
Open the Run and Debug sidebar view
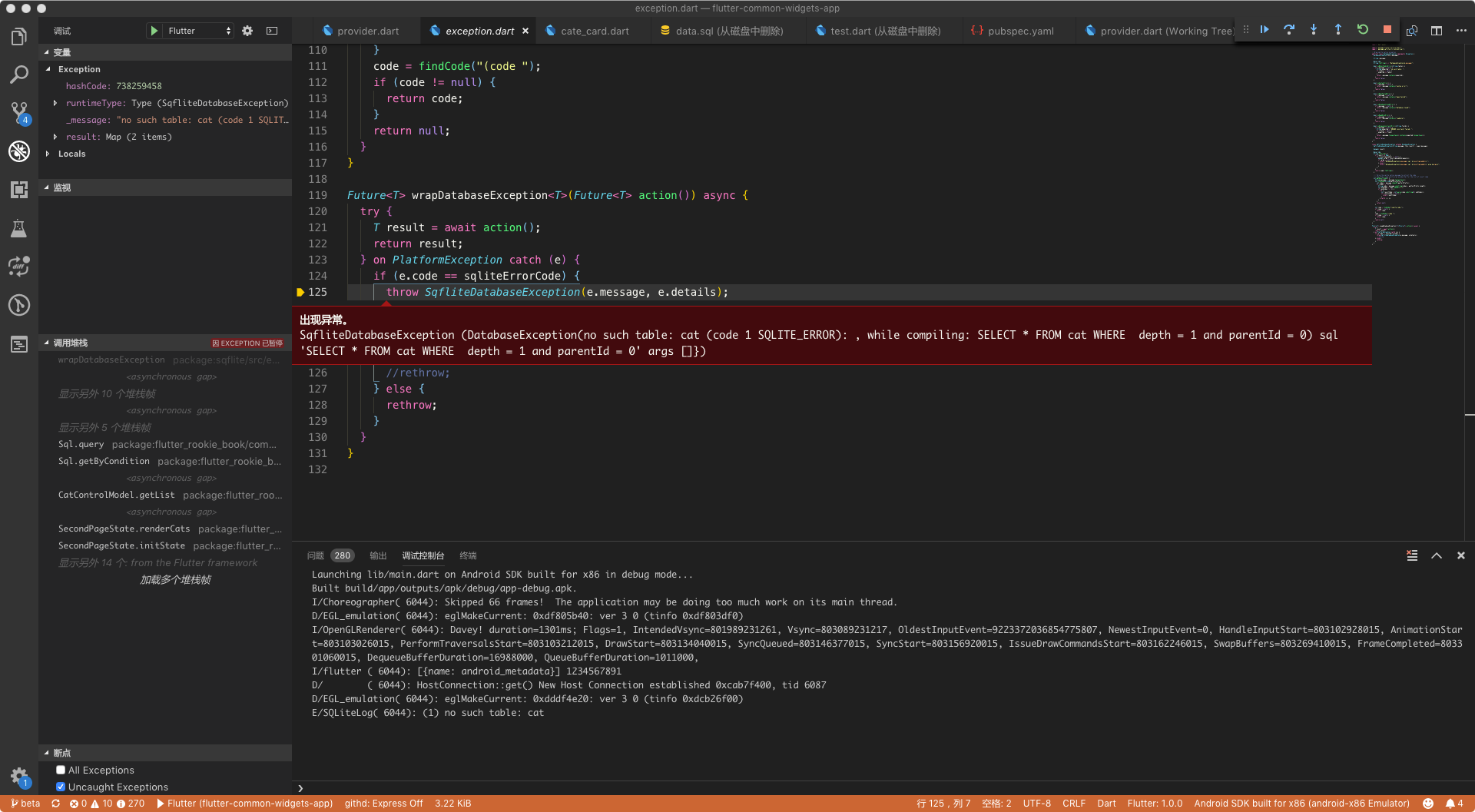[x=18, y=151]
